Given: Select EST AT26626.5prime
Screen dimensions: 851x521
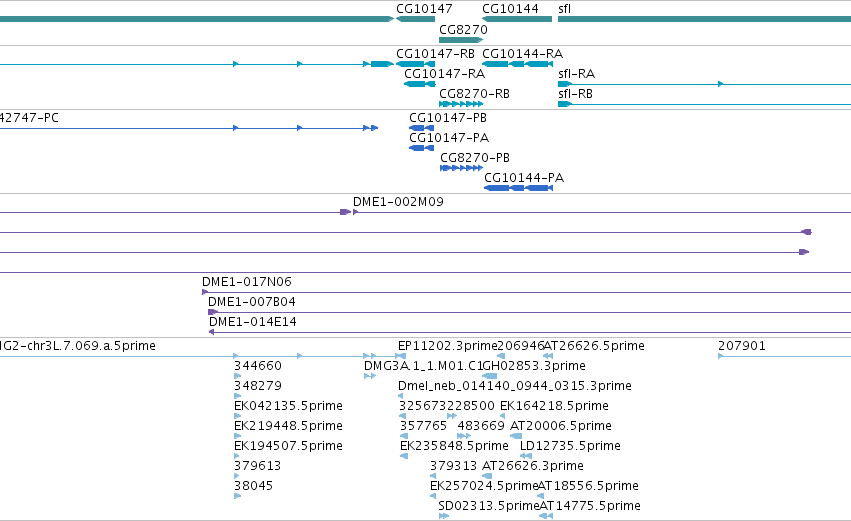Looking at the screenshot, I should coord(594,346).
